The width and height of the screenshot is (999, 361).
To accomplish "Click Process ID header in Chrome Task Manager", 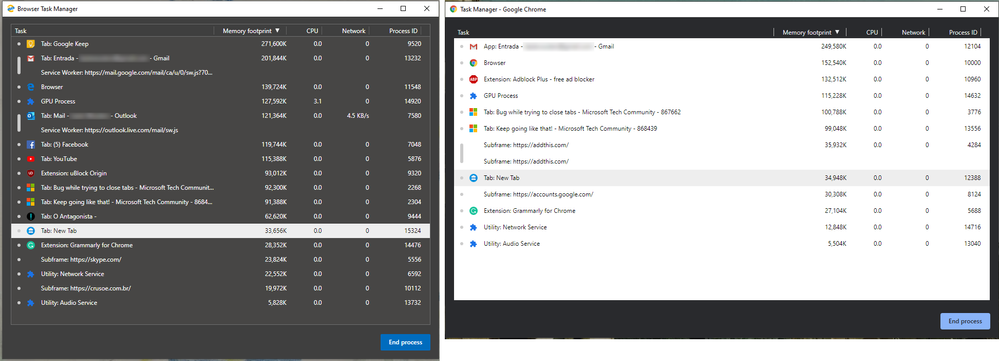I will coord(963,32).
